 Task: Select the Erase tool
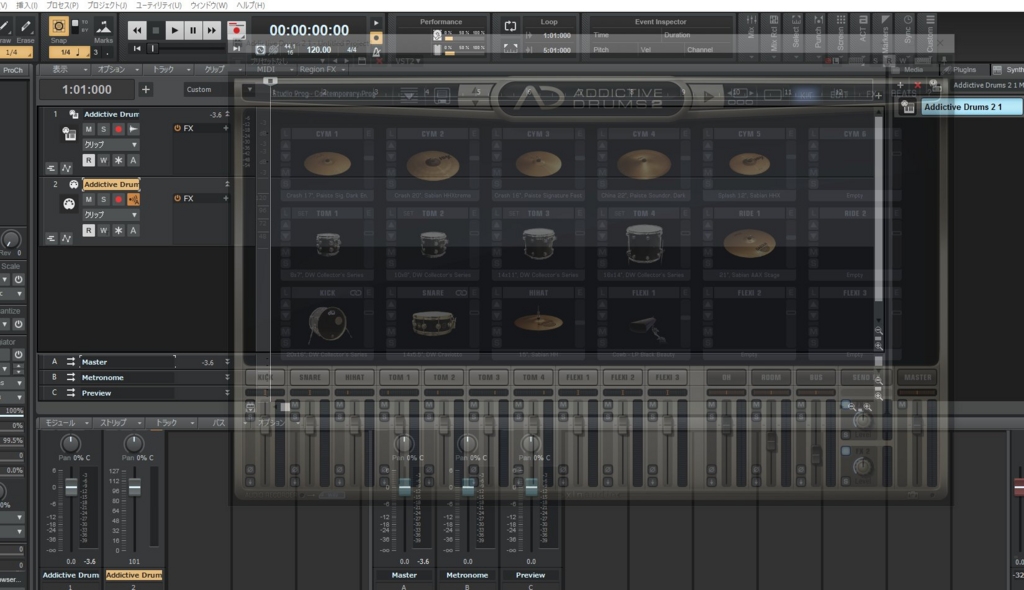[x=25, y=27]
